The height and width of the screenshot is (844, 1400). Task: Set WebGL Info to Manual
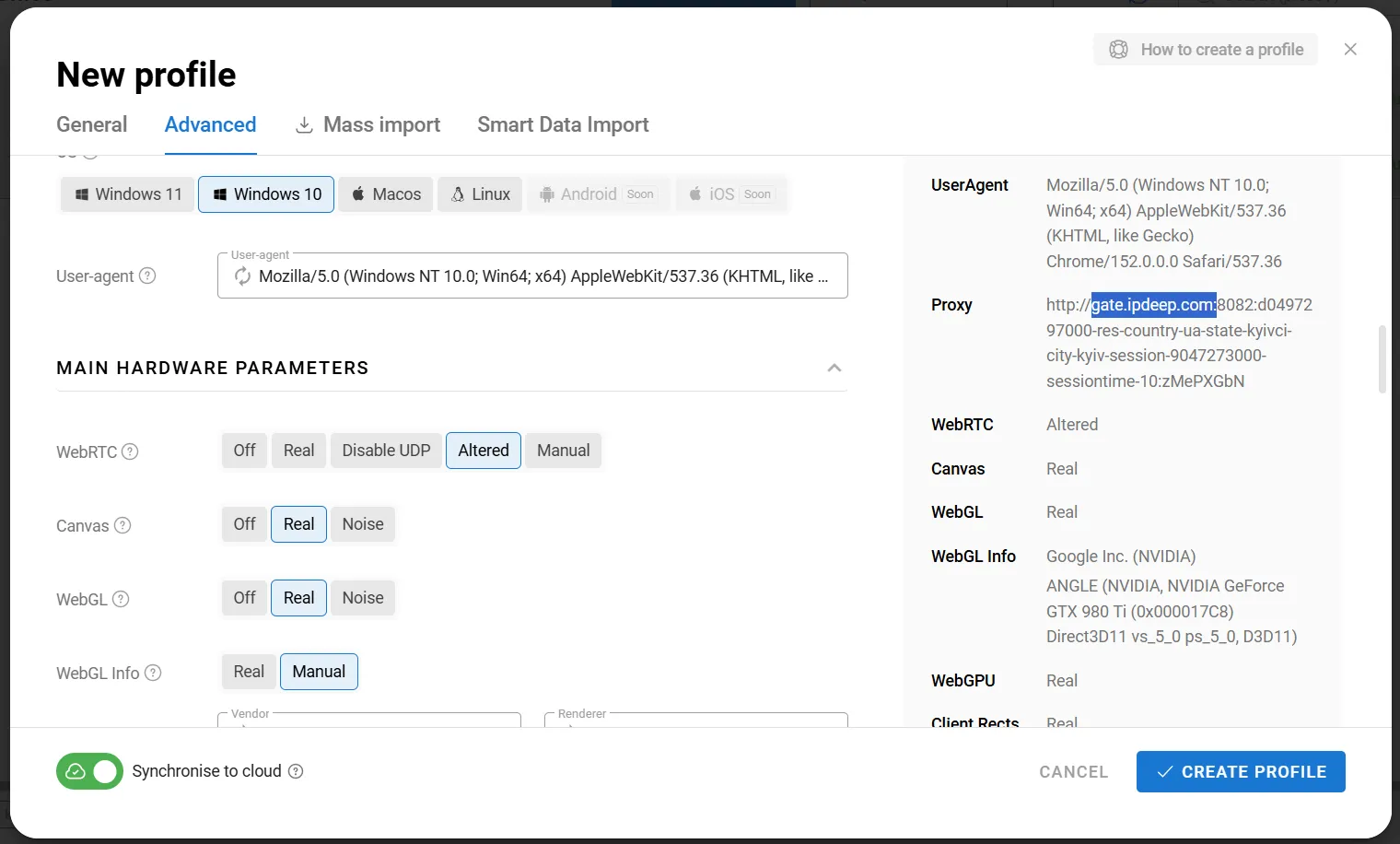point(319,672)
